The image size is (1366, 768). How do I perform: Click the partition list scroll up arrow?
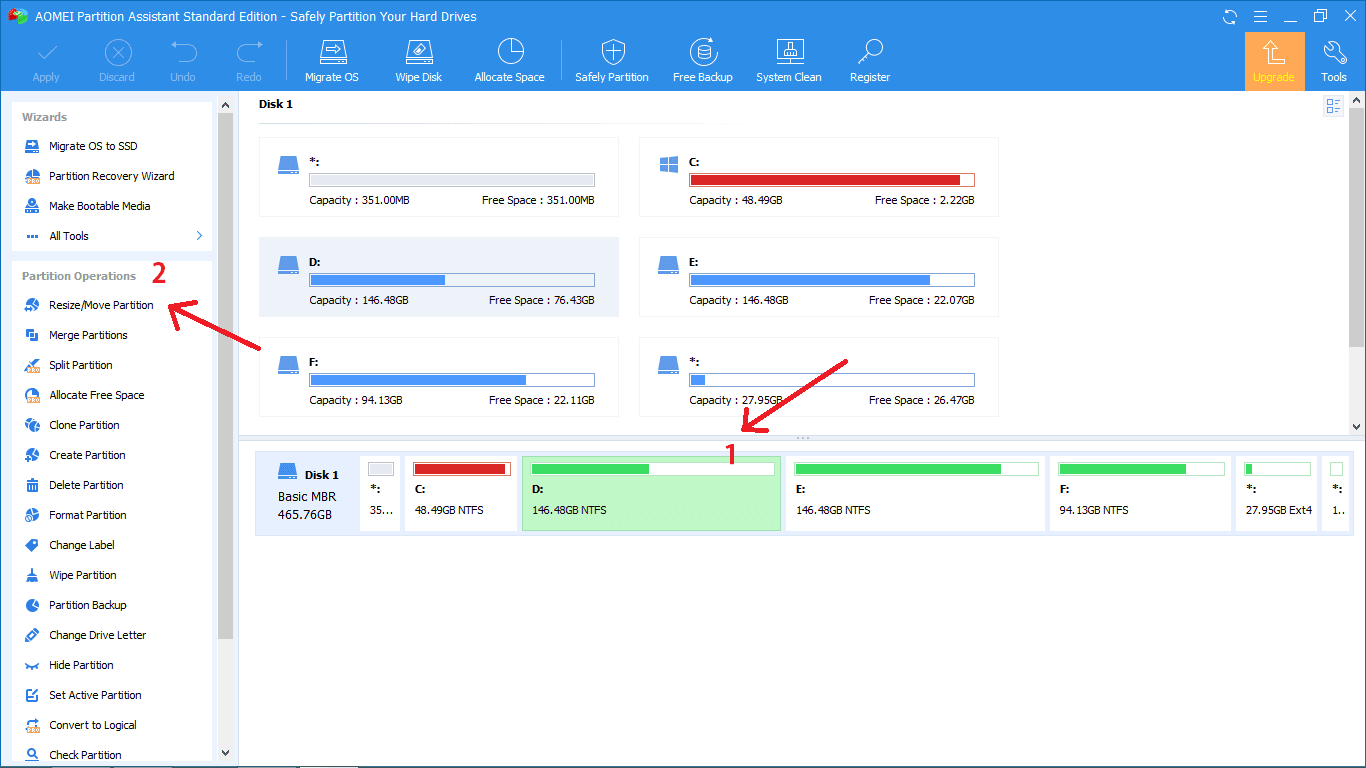tap(1357, 100)
